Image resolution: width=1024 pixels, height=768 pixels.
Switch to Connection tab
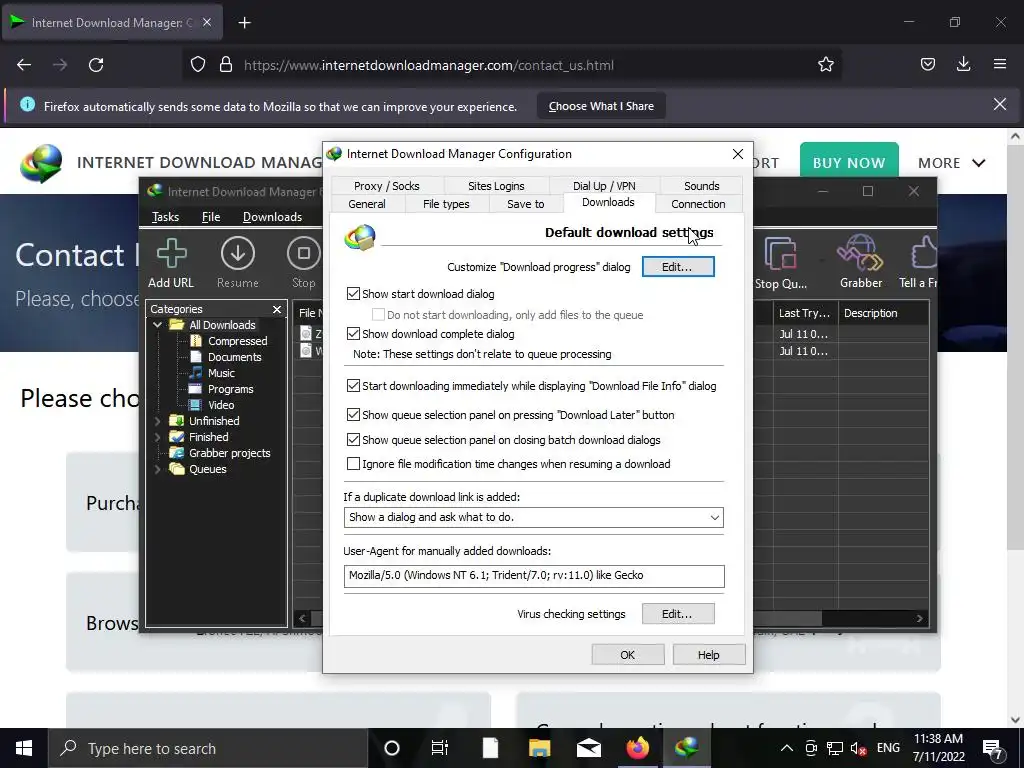(698, 204)
